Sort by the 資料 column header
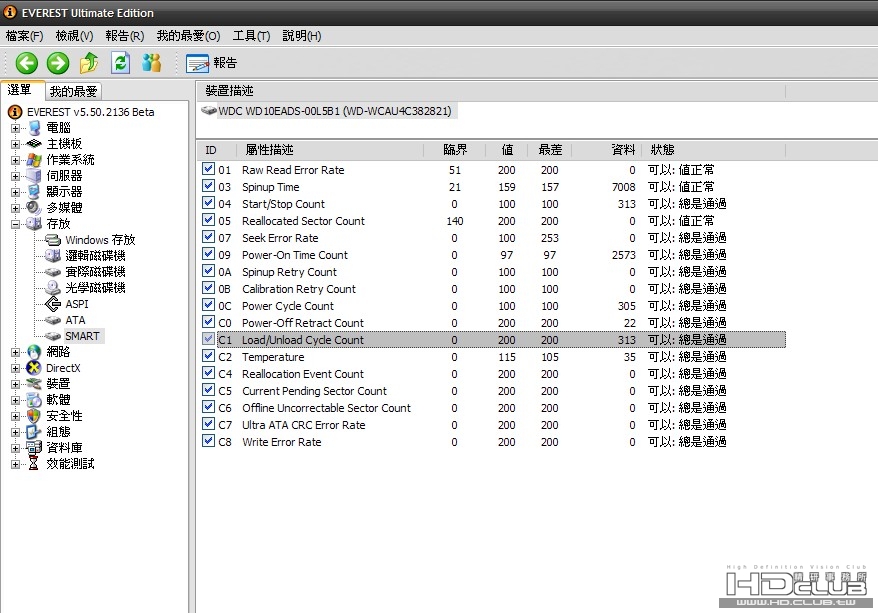Image resolution: width=878 pixels, height=613 pixels. pyautogui.click(x=606, y=150)
